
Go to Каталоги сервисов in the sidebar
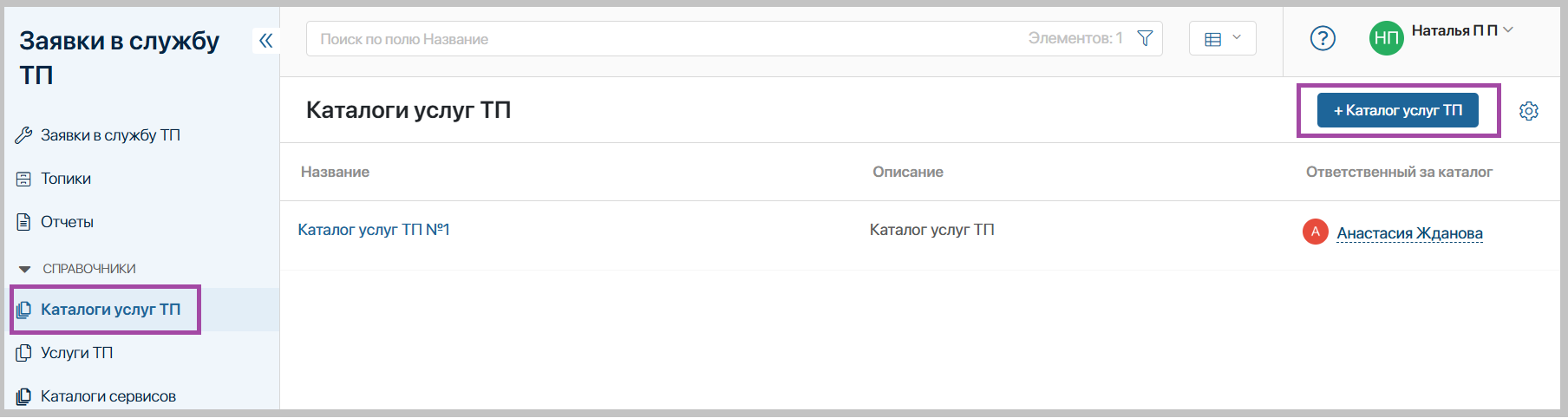click(108, 396)
